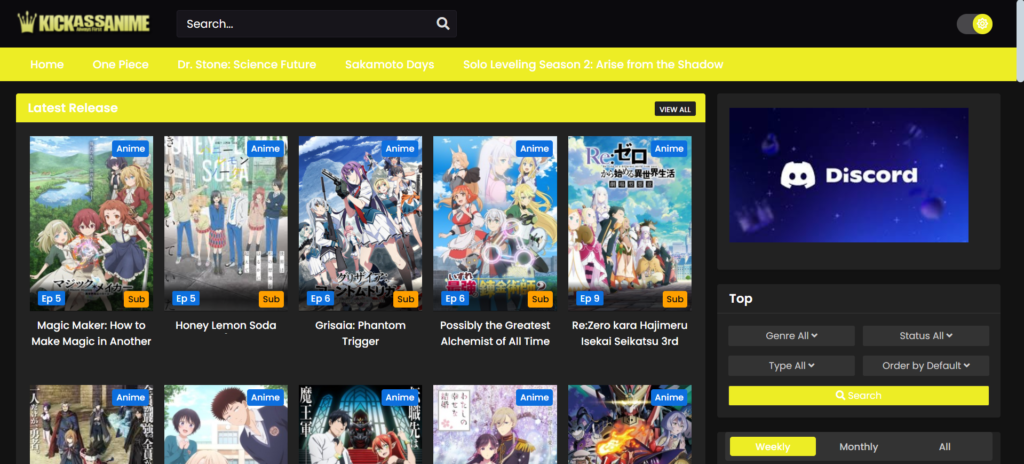
Task: Toggle the dark/light theme switch
Action: (x=974, y=24)
